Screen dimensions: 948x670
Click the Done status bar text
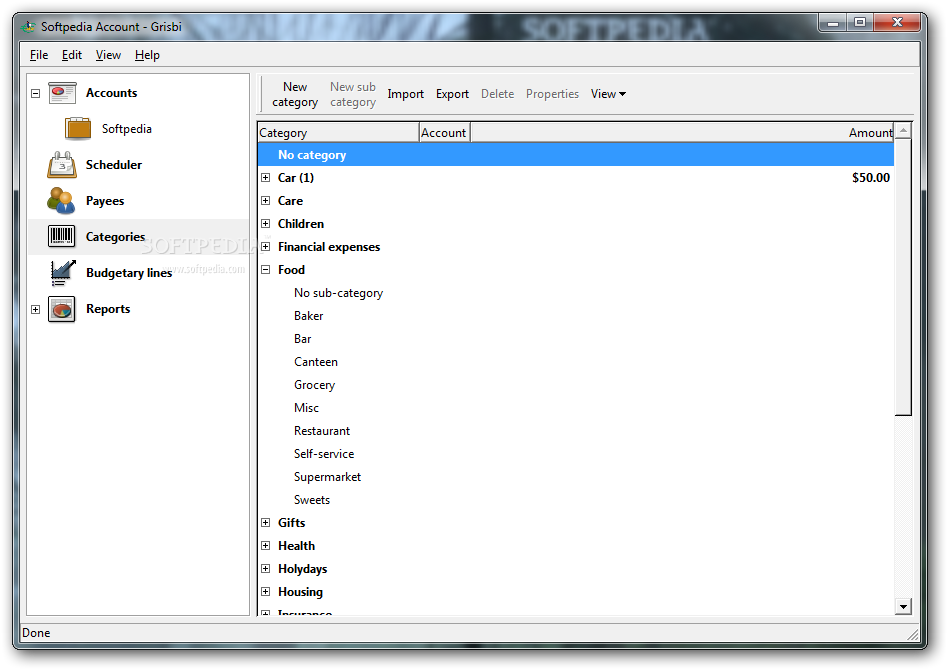pyautogui.click(x=36, y=633)
